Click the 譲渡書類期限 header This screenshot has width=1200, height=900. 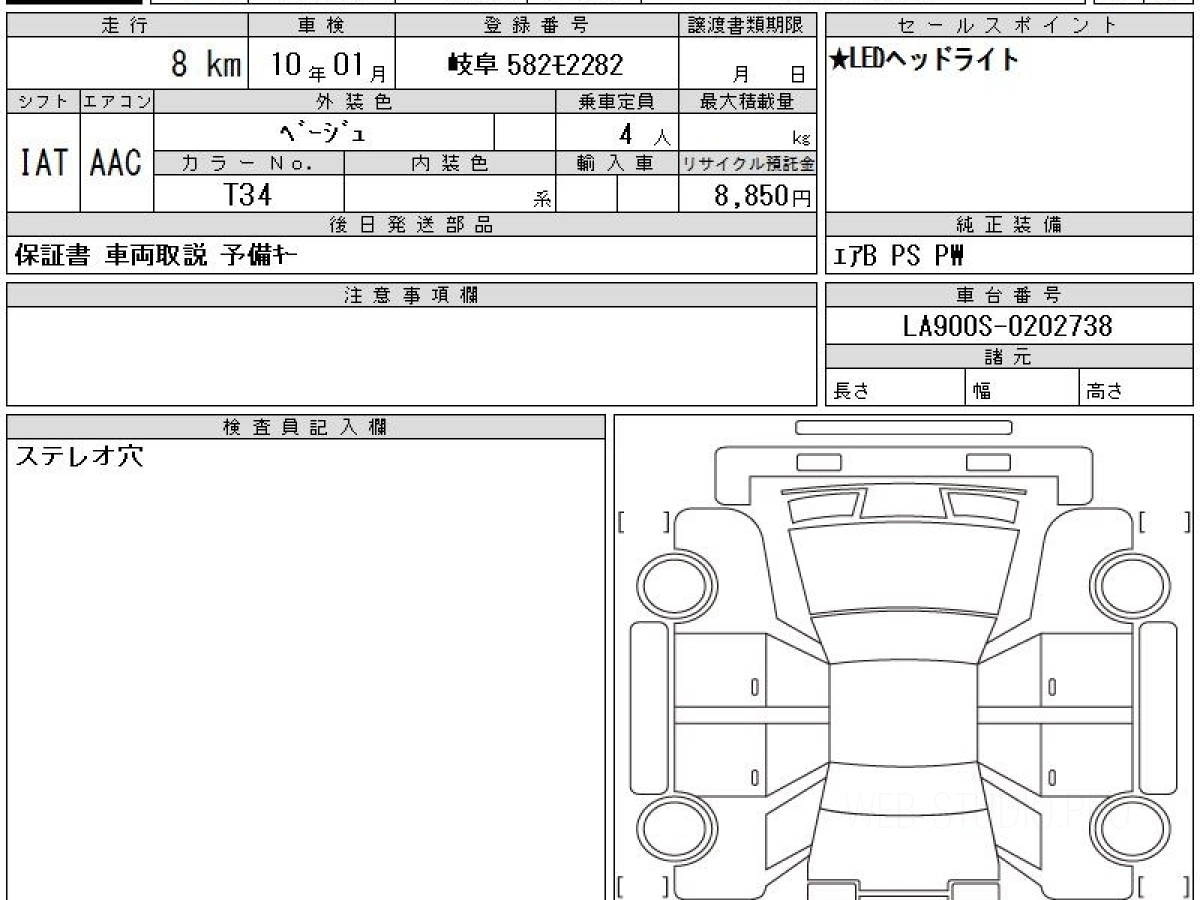tap(747, 26)
